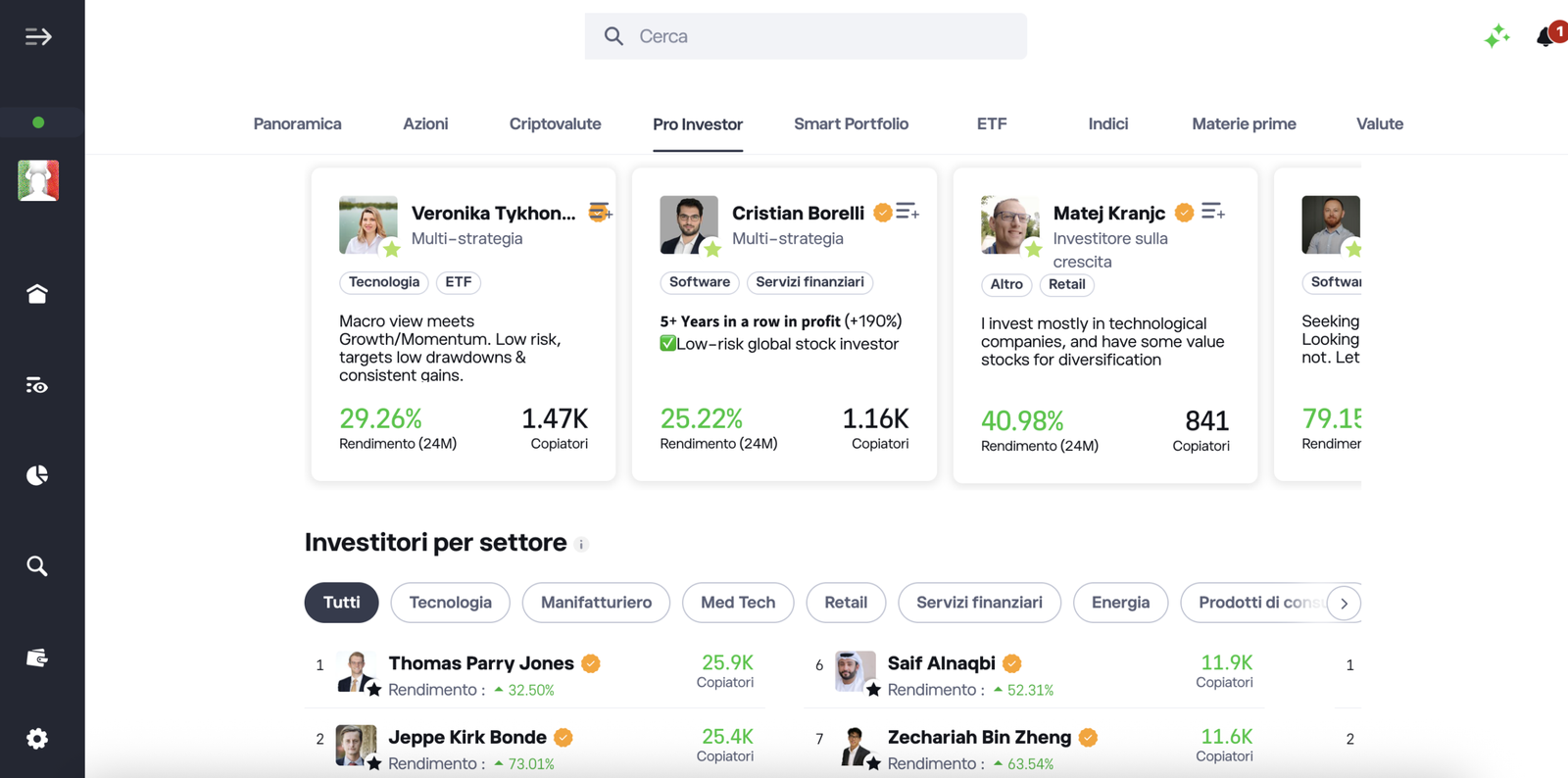Viewport: 1568px width, 778px height.
Task: Open Zechariah Bin Zheng's profile
Action: tap(979, 737)
